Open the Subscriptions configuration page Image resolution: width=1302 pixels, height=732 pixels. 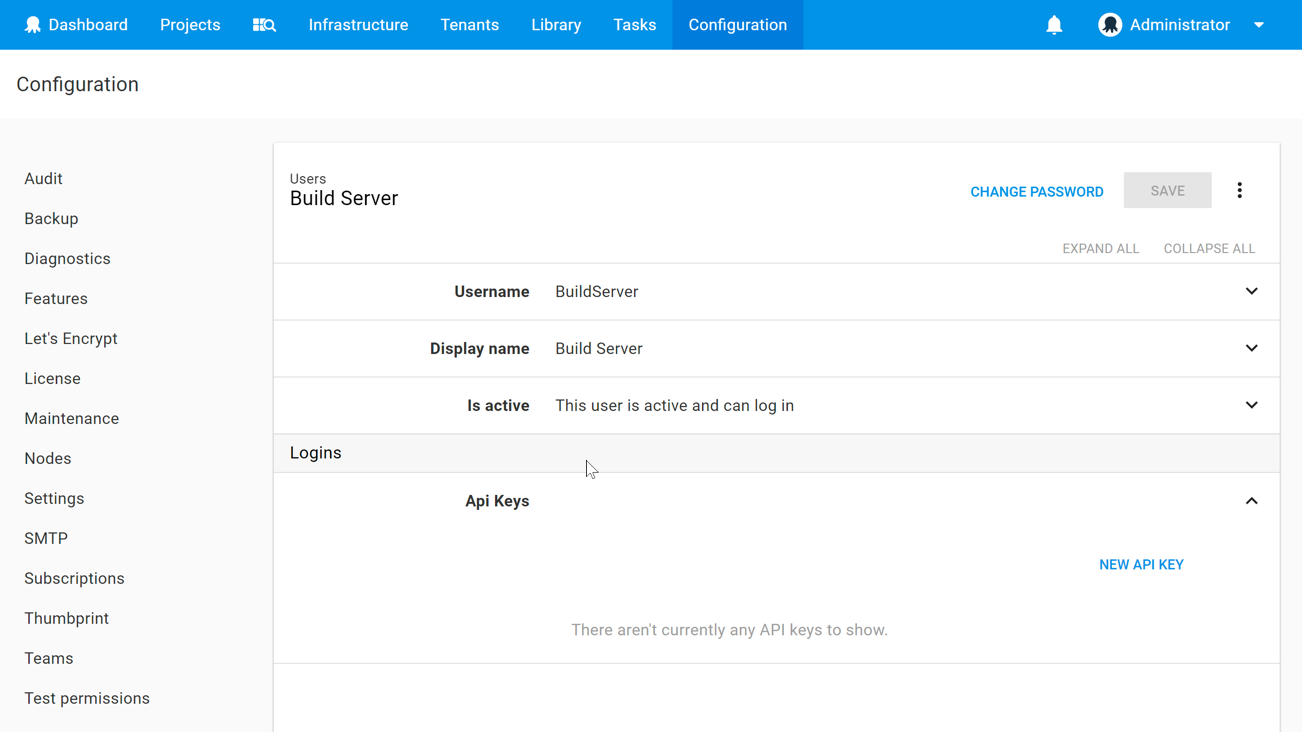74,578
